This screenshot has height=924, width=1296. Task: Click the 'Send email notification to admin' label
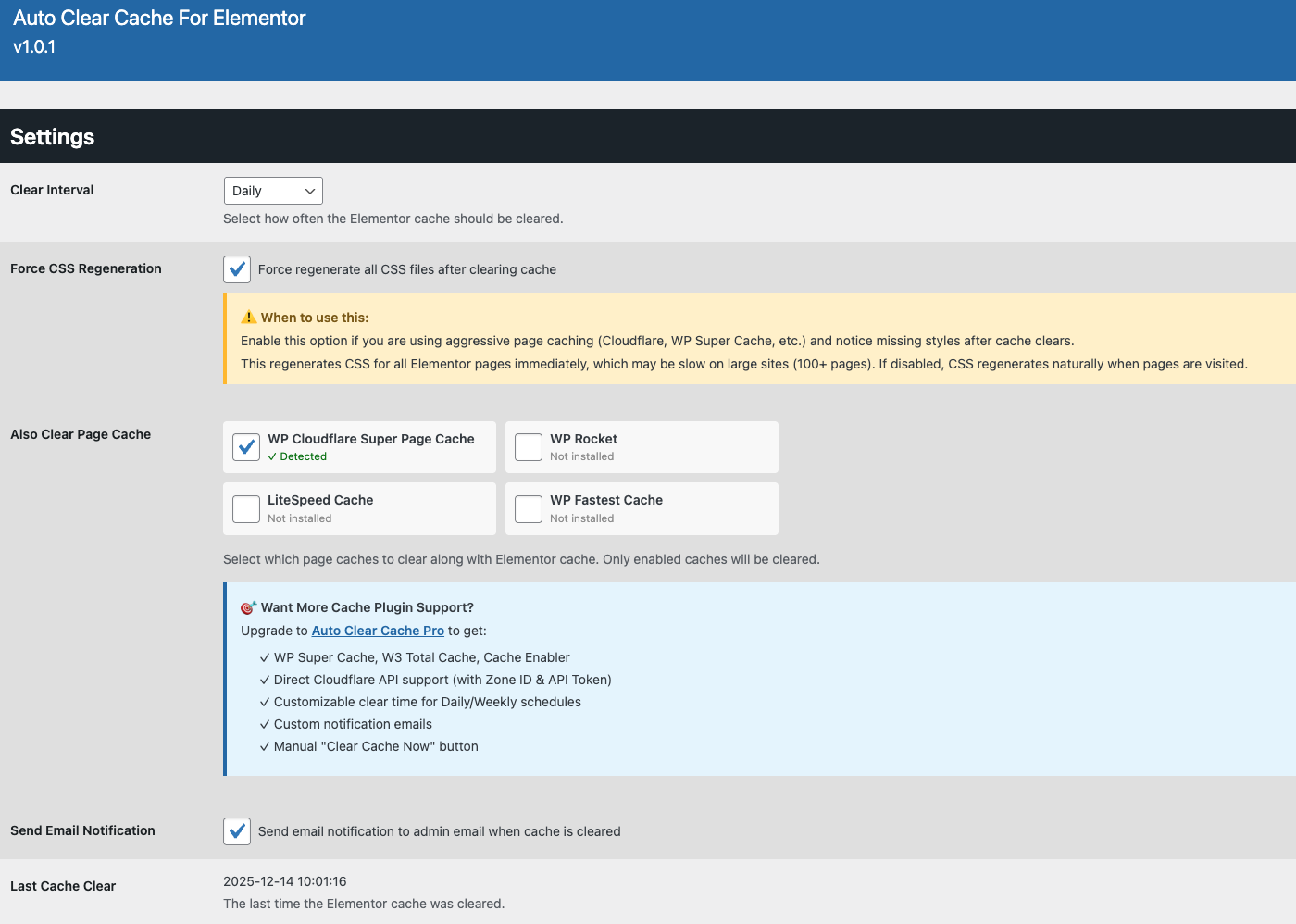coord(439,831)
